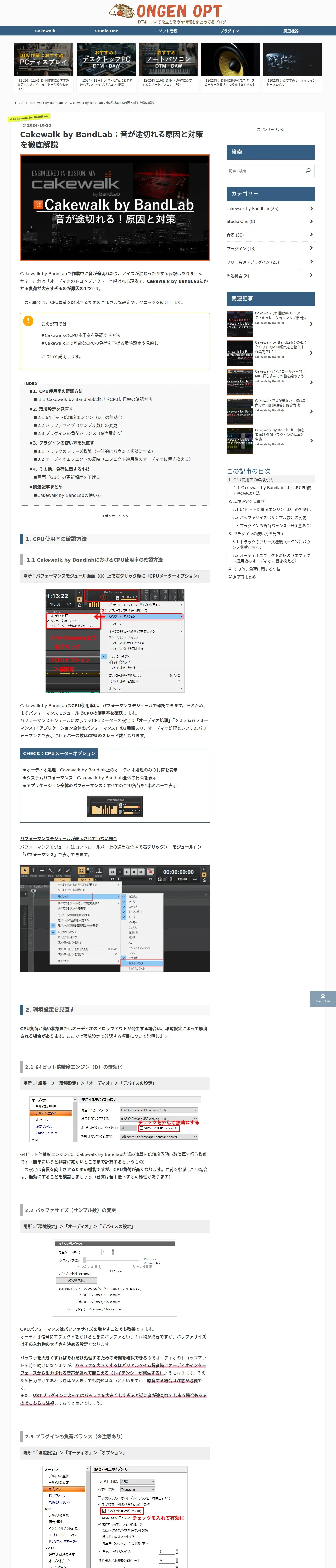Click chevron beside フリー音源・プラグイン (23) category

[x=311, y=262]
